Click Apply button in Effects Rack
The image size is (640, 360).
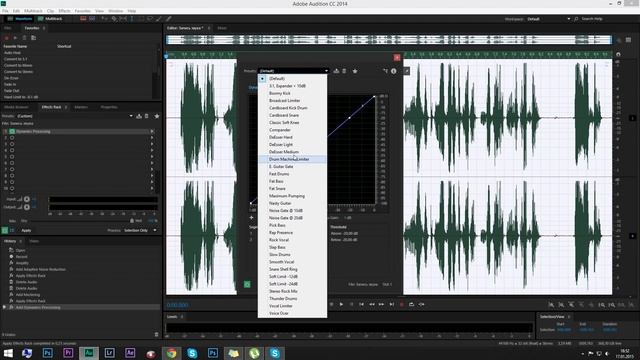click(x=26, y=230)
